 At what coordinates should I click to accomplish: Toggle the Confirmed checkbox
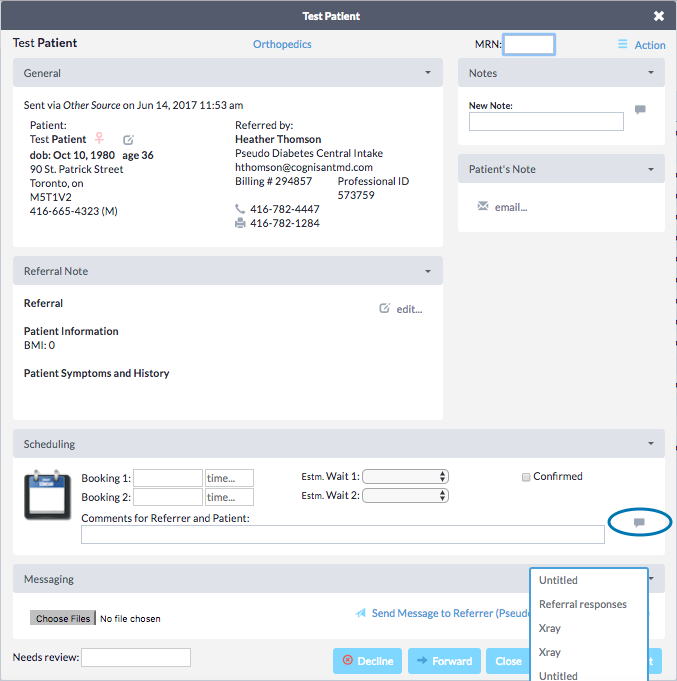point(526,477)
